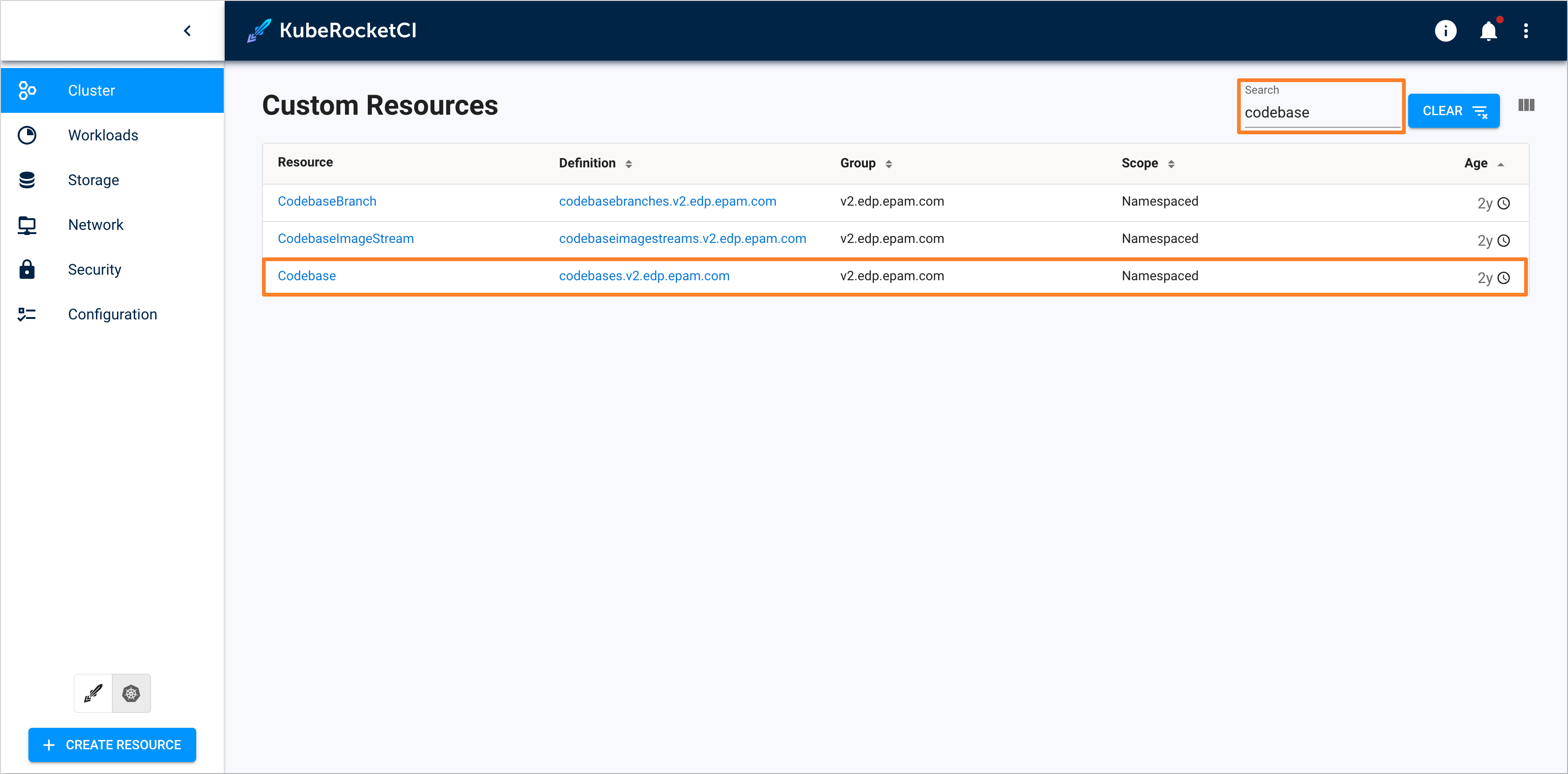Sort the table by Scope
1568x774 pixels.
[x=1171, y=164]
